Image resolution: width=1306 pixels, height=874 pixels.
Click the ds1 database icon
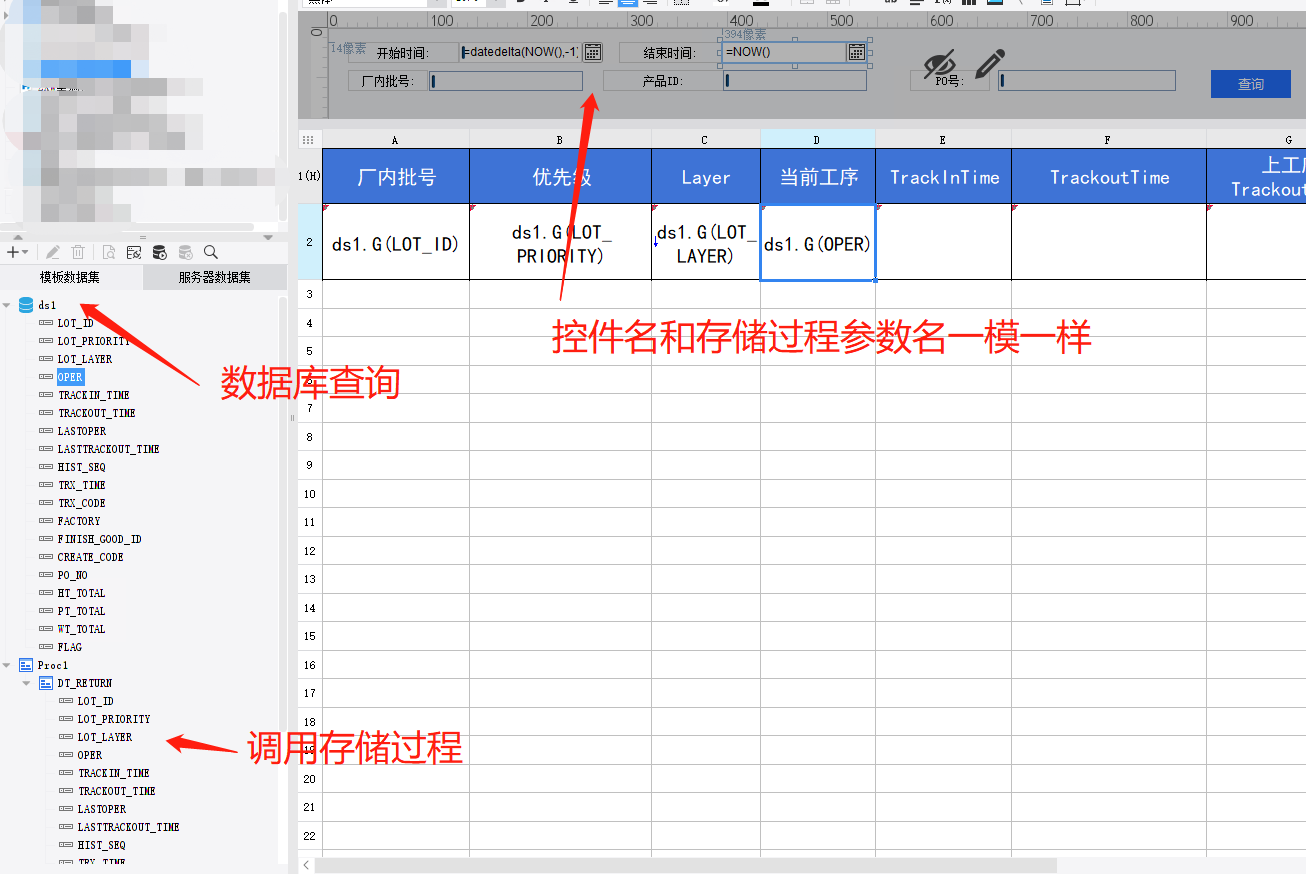click(26, 305)
